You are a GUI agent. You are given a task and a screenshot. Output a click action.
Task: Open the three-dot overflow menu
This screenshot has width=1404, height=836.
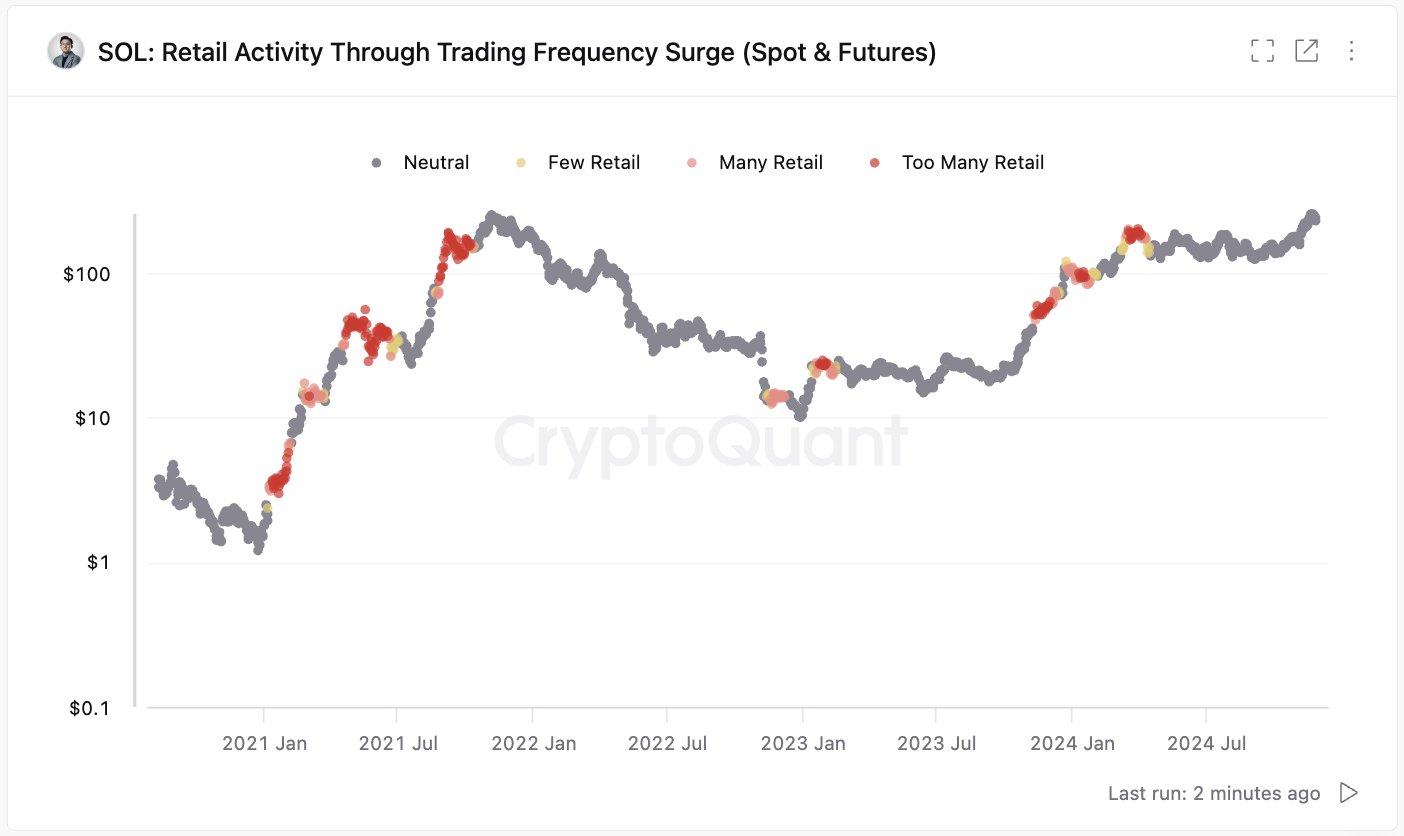click(x=1353, y=50)
